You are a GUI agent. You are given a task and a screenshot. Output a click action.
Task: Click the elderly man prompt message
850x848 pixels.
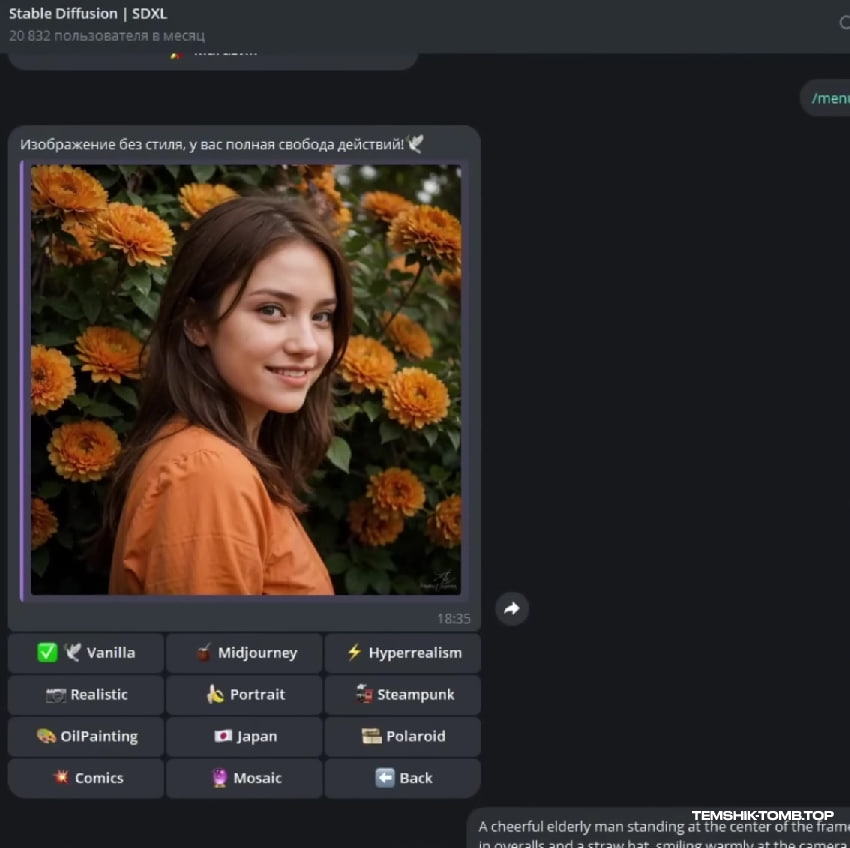tap(660, 828)
